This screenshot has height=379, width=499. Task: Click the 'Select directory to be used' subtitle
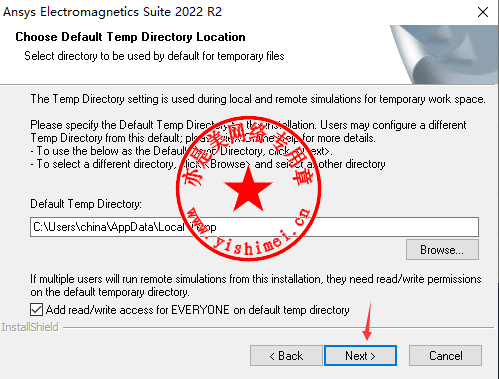tap(154, 56)
